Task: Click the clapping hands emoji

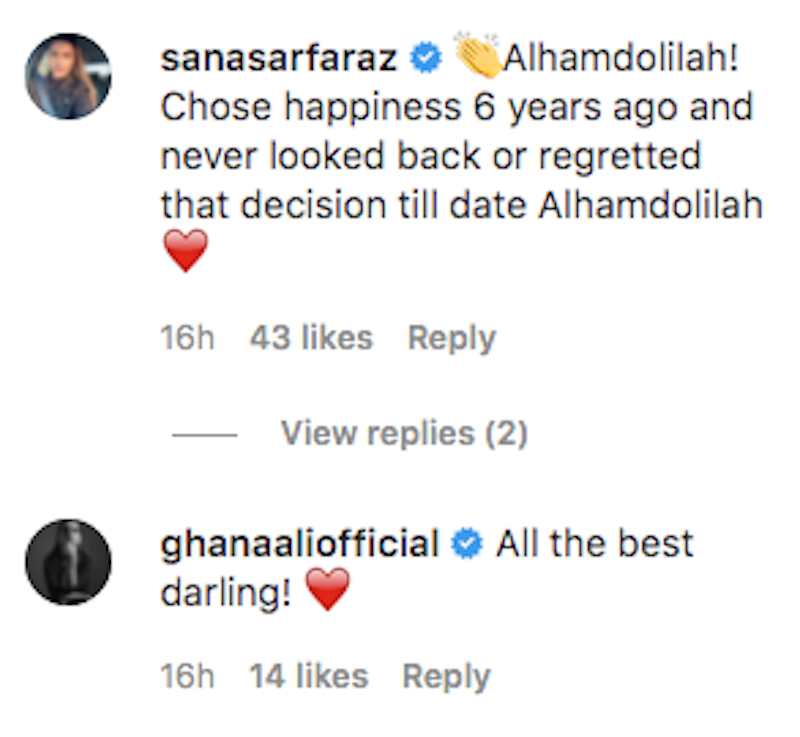Action: pos(478,57)
